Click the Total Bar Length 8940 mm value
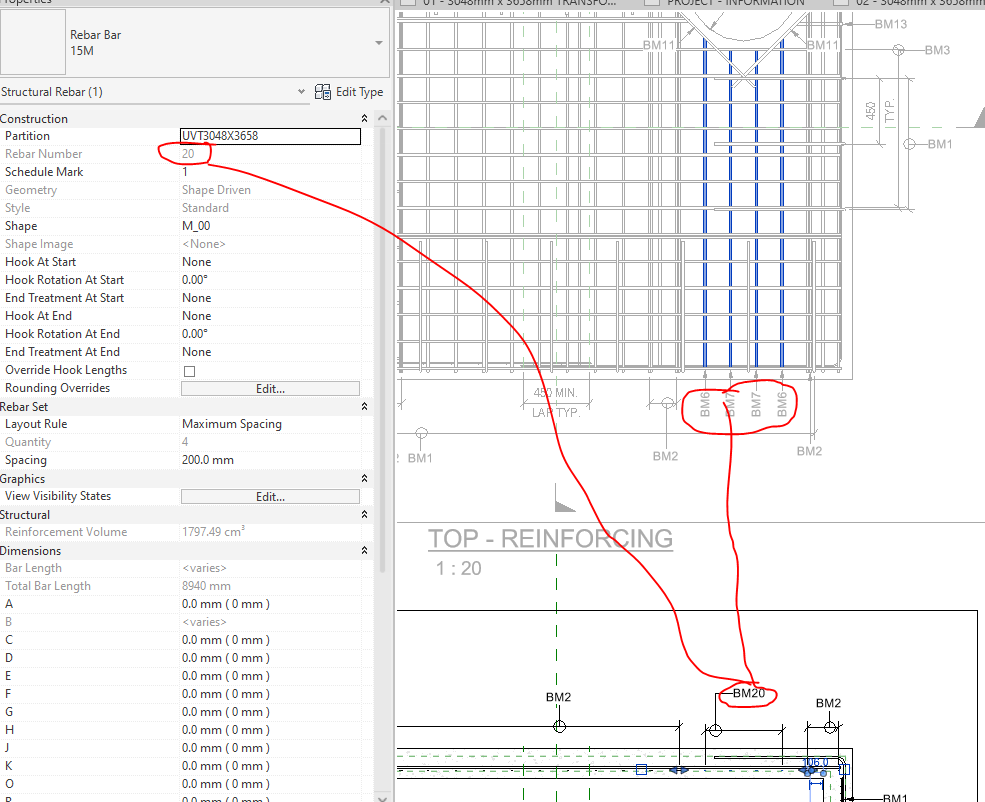The image size is (985, 802). (206, 586)
